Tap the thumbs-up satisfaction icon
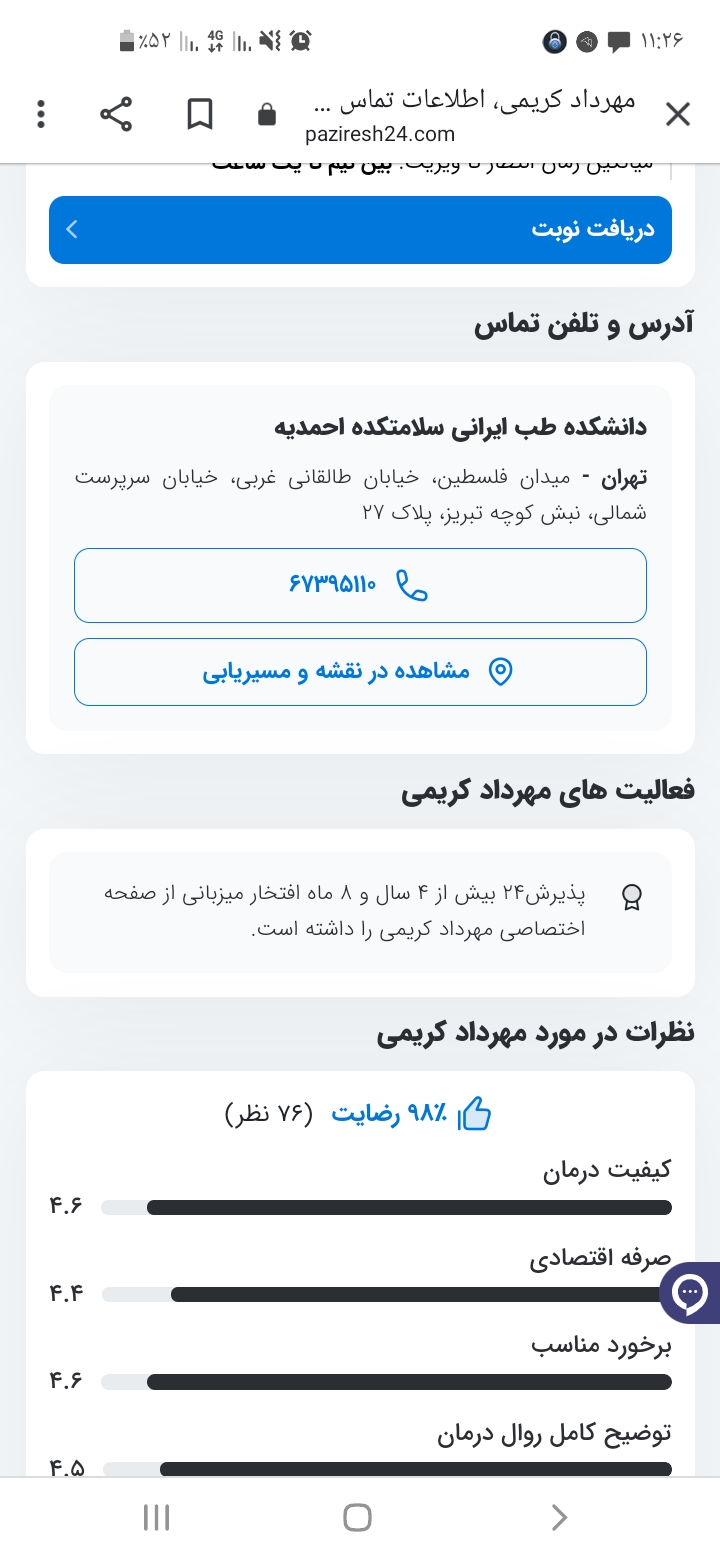Screen dimensions: 720x1560 point(474,1114)
